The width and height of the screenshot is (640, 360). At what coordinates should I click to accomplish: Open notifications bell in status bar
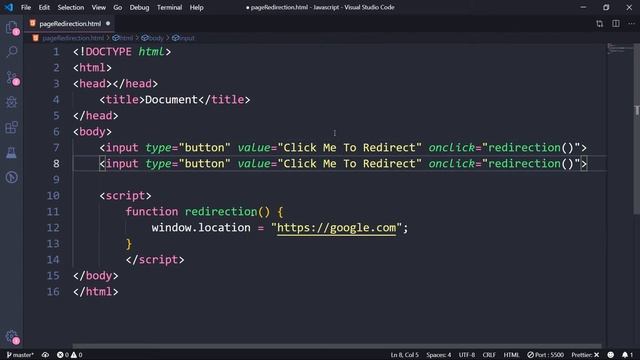point(628,355)
